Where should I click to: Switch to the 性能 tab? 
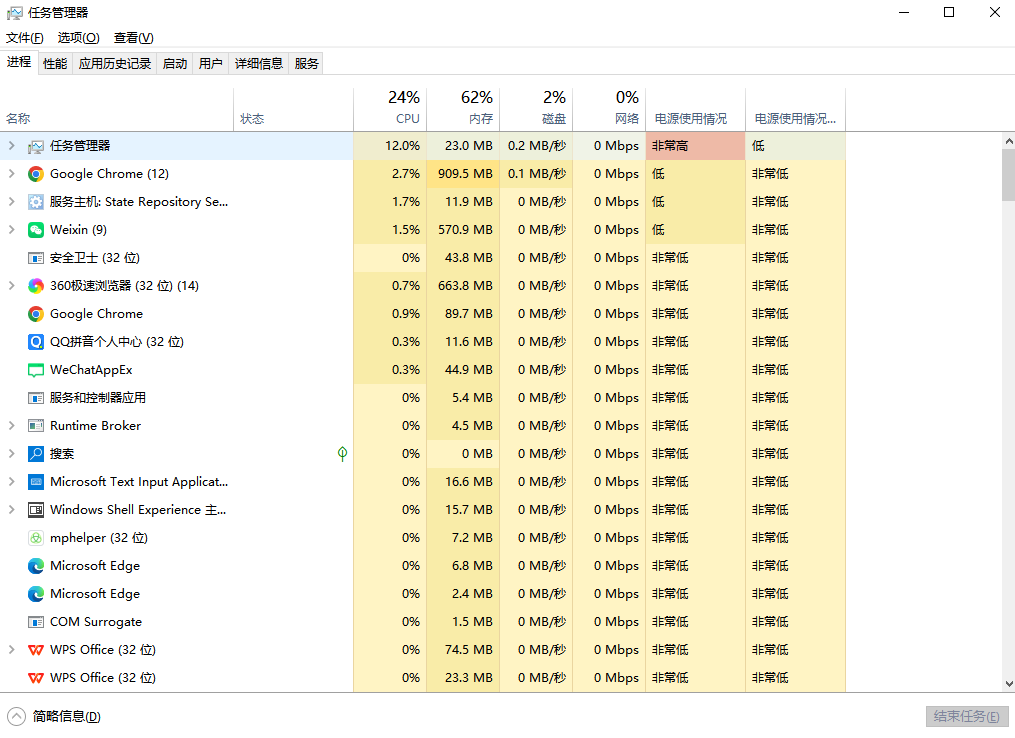pos(55,63)
